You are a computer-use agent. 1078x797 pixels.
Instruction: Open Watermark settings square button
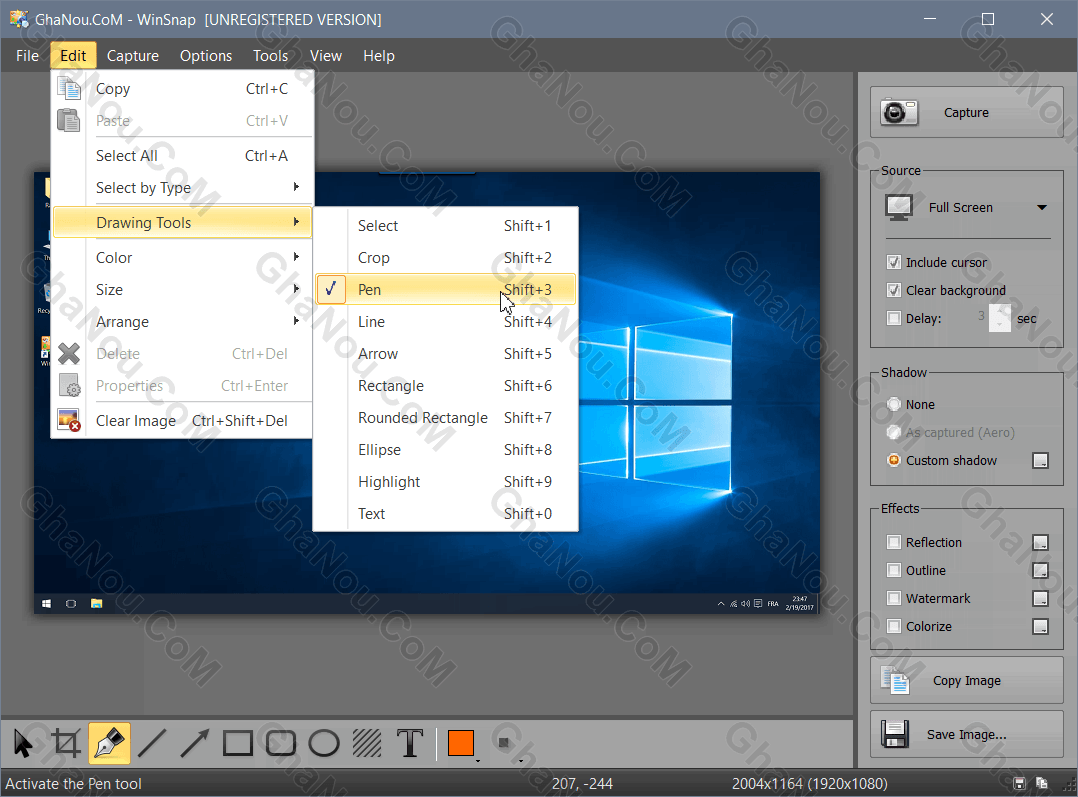pyautogui.click(x=1041, y=598)
